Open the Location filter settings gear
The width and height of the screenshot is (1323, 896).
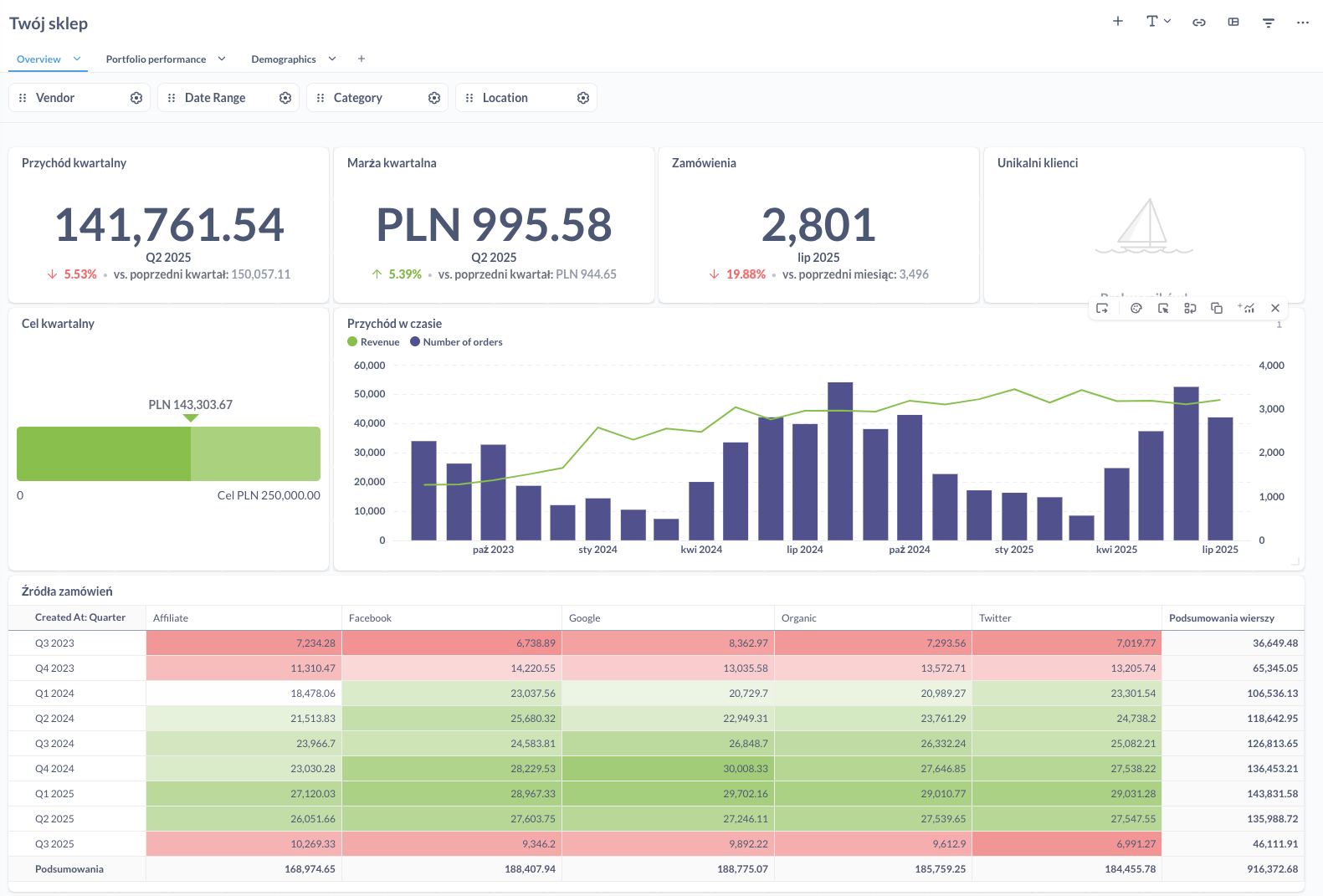tap(583, 98)
